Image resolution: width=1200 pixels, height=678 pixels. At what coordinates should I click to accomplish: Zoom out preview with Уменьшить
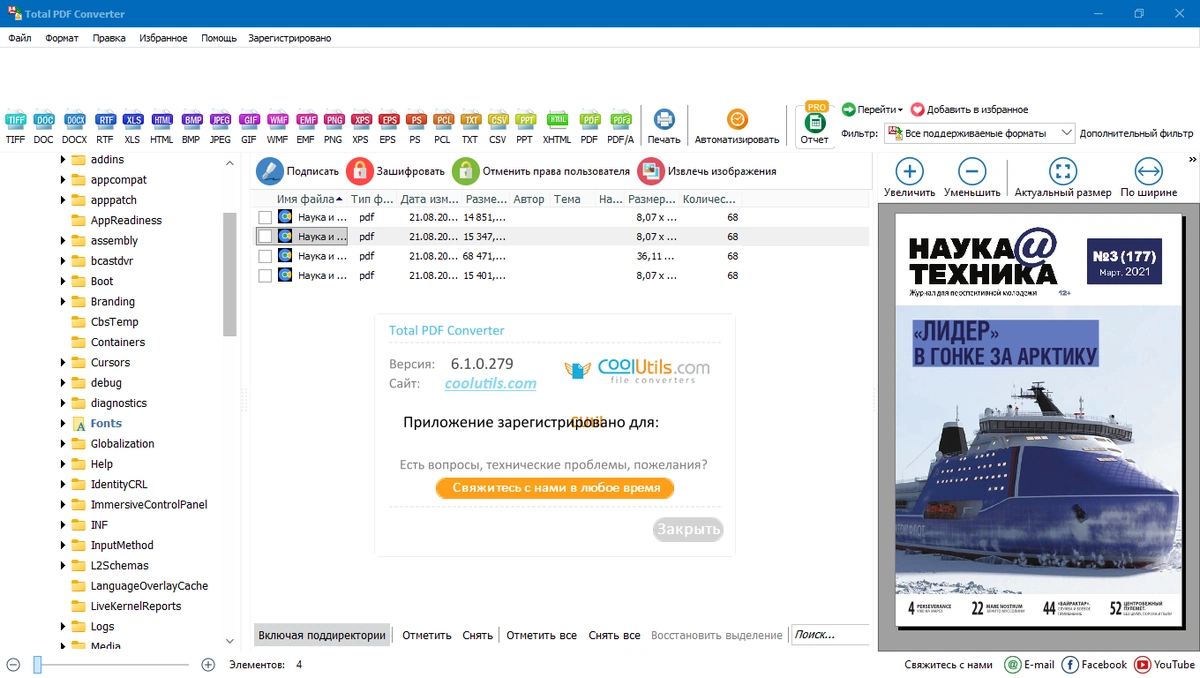click(972, 178)
